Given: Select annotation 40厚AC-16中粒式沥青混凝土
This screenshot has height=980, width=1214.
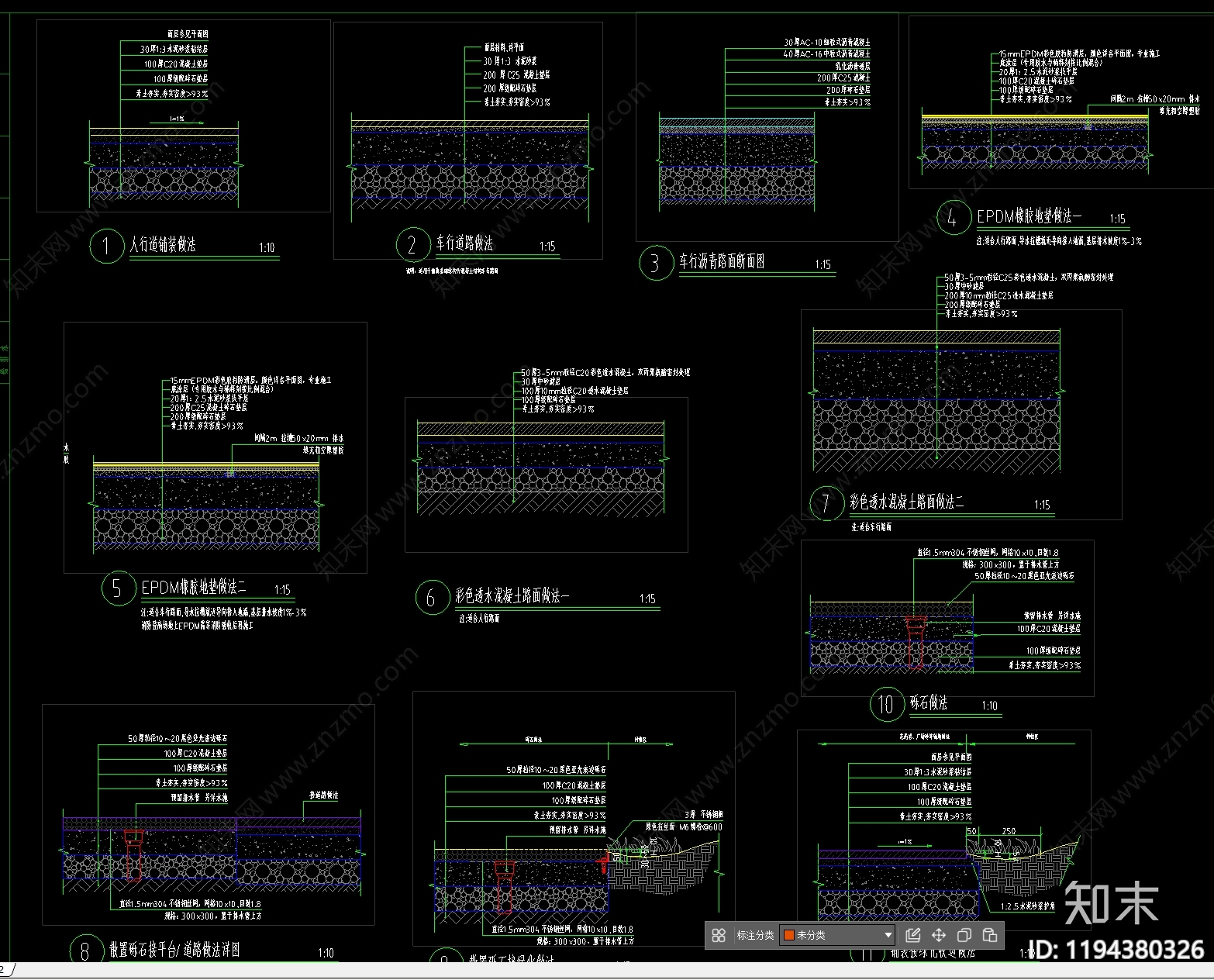Looking at the screenshot, I should (x=826, y=53).
